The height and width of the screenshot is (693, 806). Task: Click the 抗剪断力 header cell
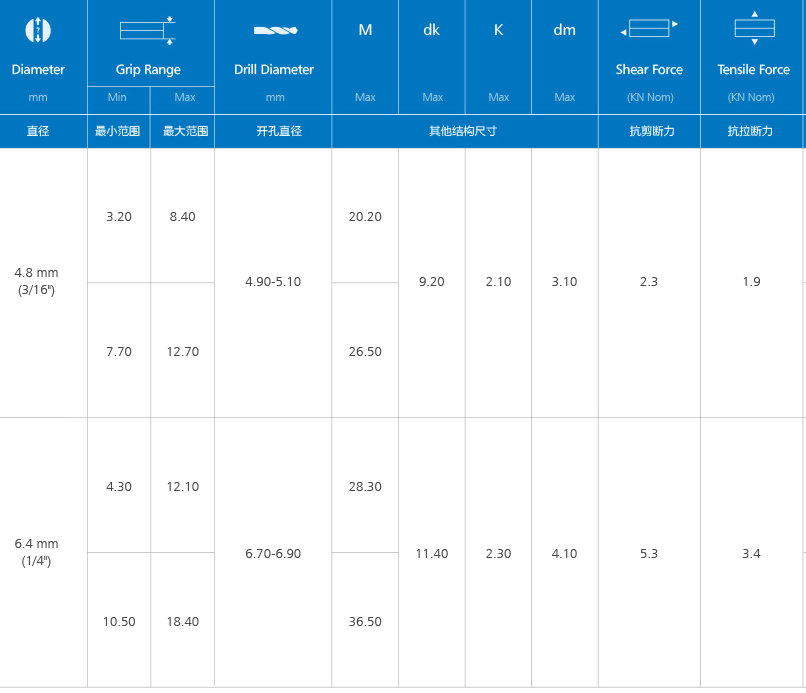(x=649, y=131)
